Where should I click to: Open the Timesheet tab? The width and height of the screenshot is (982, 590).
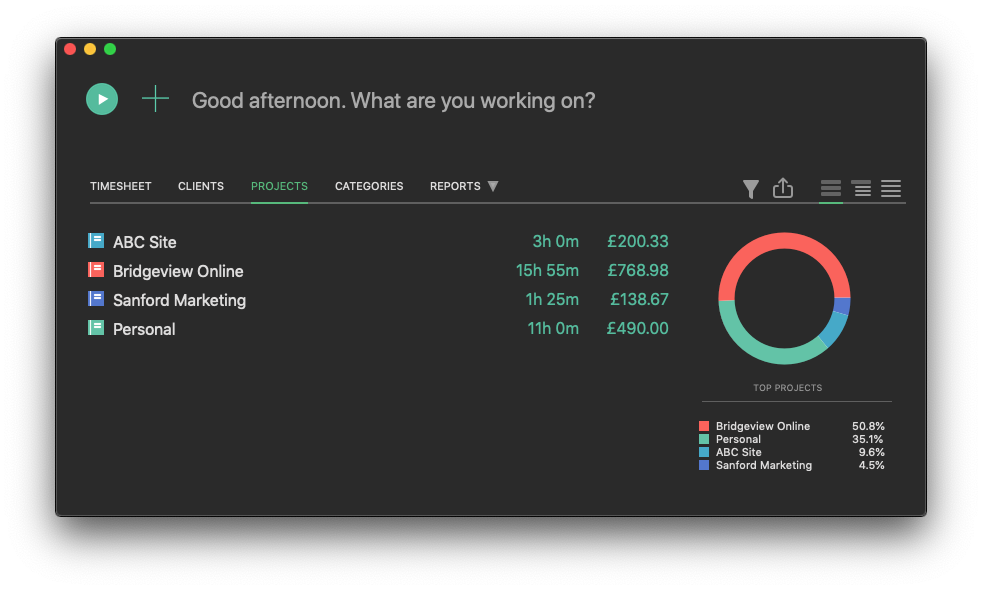121,186
